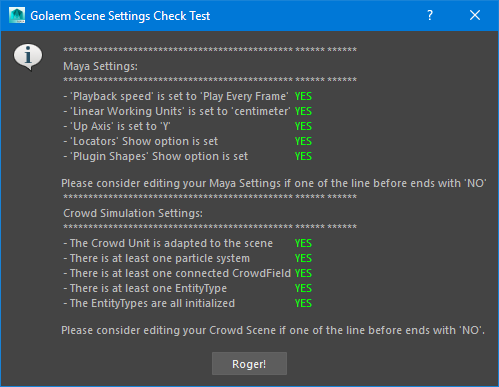Select YES beside connected CrowdField line
Image resolution: width=499 pixels, height=387 pixels.
point(303,273)
